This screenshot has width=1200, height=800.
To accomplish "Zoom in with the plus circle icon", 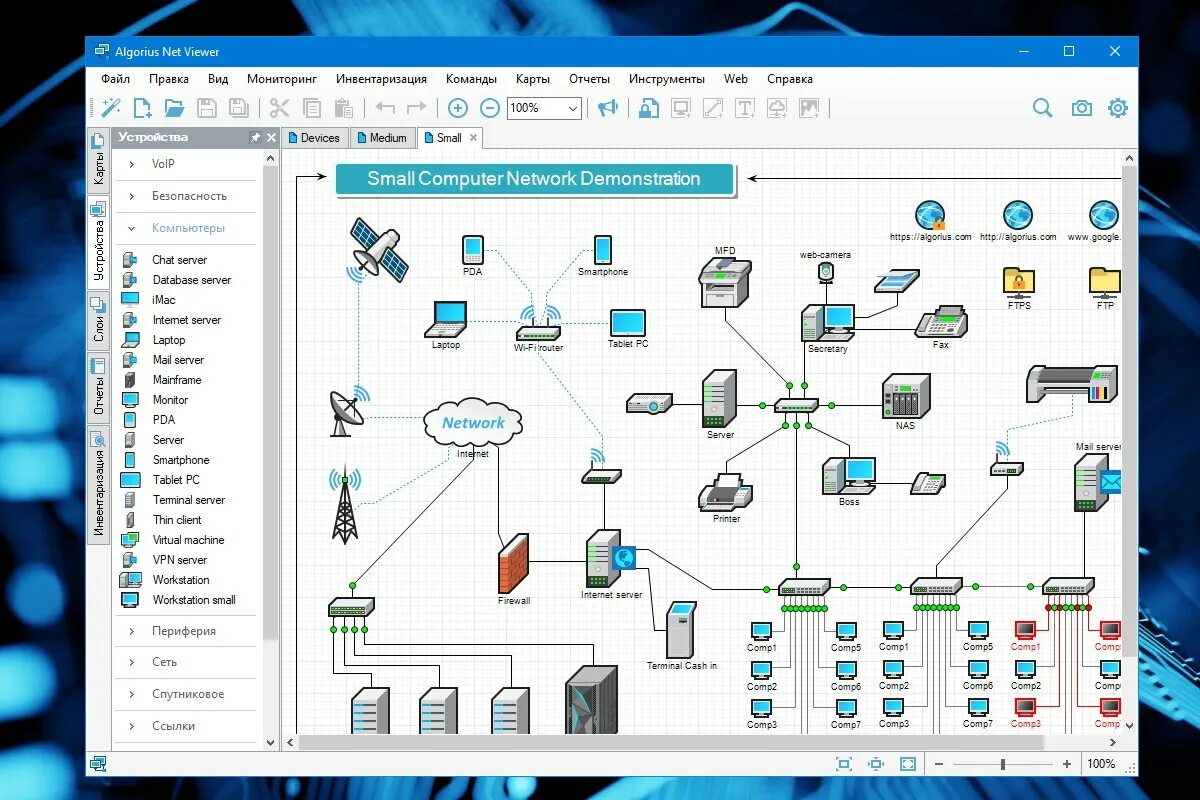I will pos(457,108).
